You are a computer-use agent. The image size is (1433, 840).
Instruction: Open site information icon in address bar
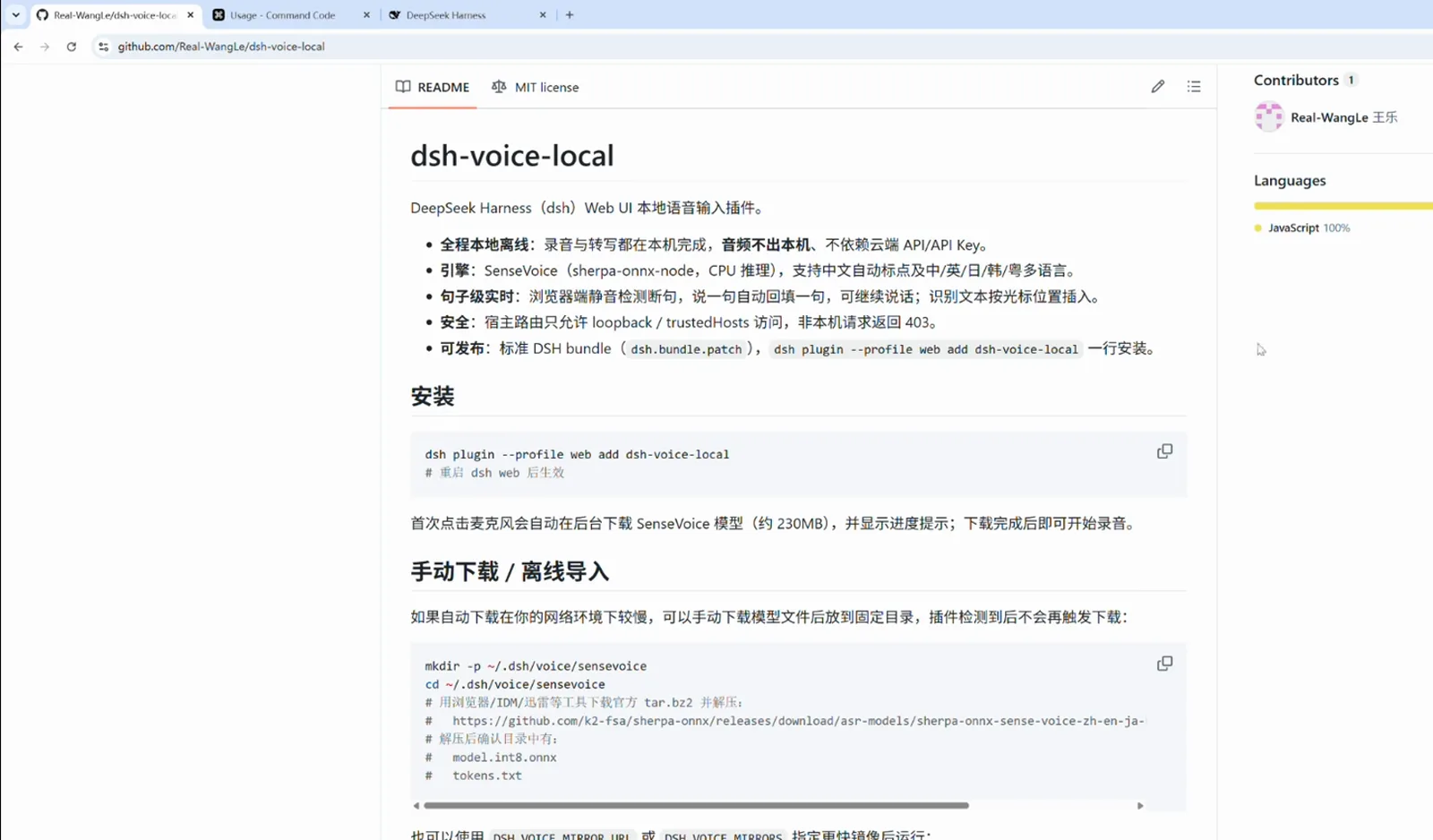coord(103,47)
